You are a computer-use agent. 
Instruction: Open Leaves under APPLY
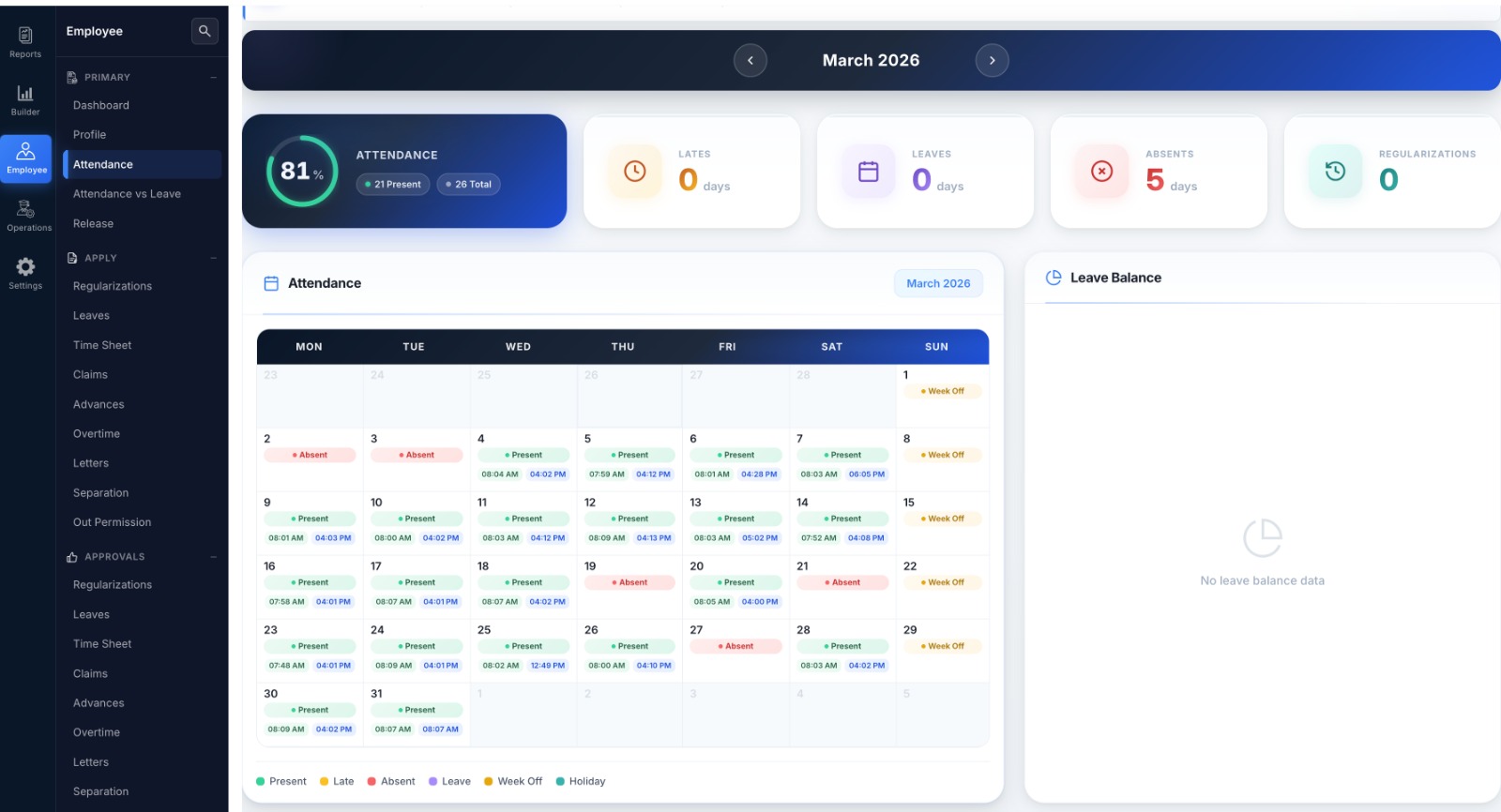click(x=91, y=316)
